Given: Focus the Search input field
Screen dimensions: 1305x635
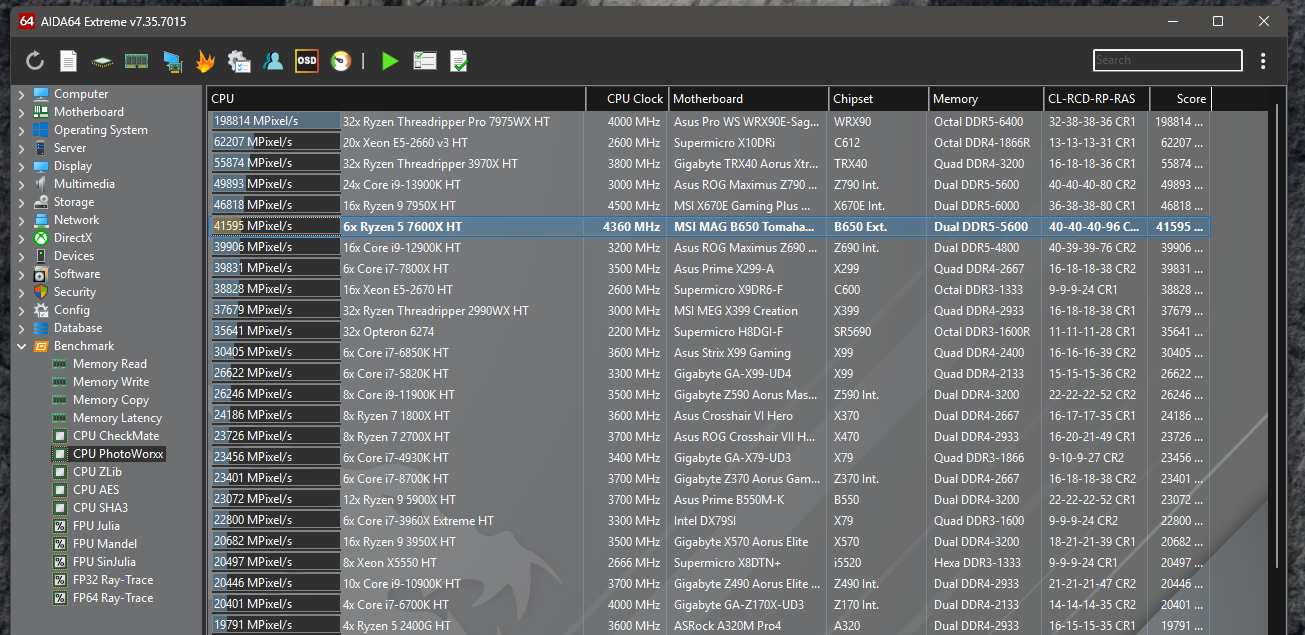Looking at the screenshot, I should click(1168, 60).
